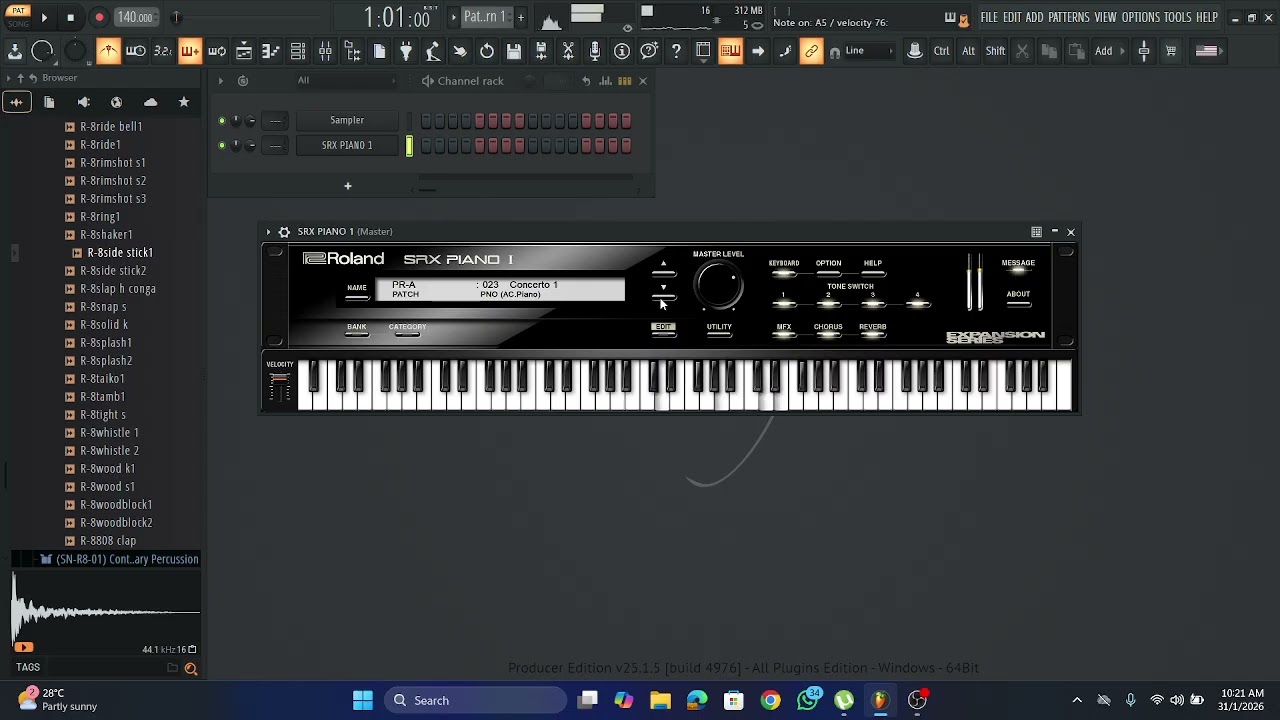Toggle wait for input to start playing
The image size is (1280, 720).
(x=136, y=51)
